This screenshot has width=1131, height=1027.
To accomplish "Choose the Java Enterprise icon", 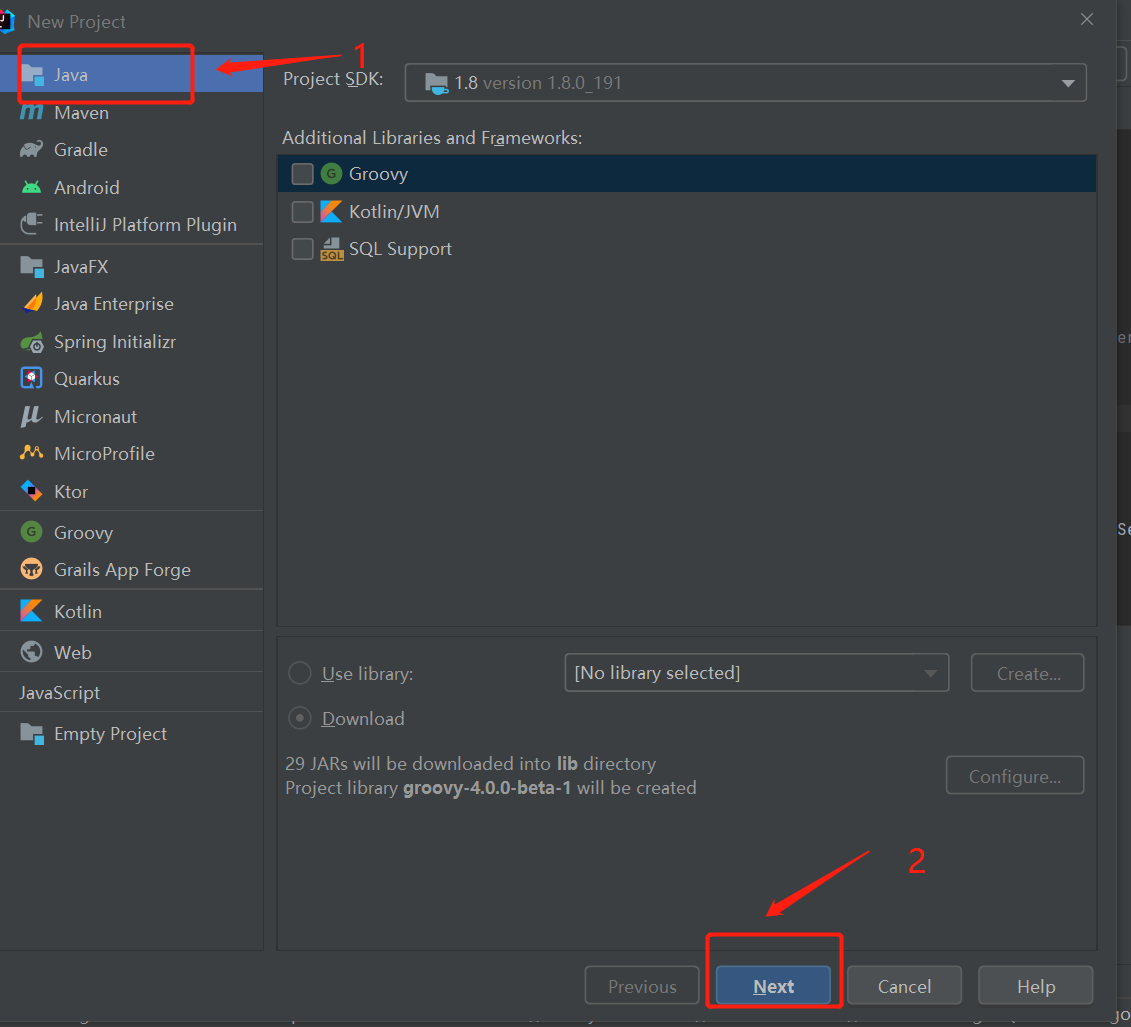I will (32, 304).
